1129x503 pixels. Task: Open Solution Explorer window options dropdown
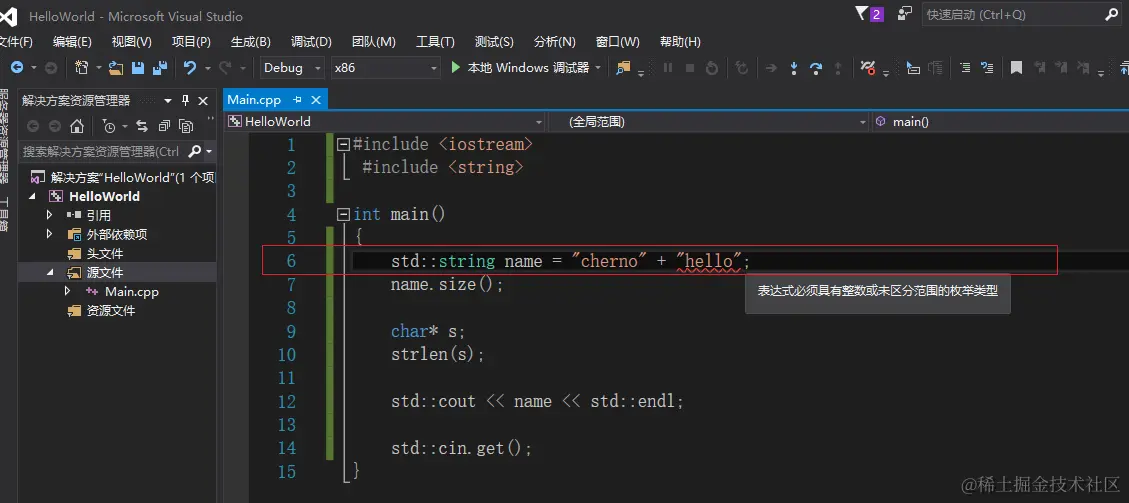168,101
